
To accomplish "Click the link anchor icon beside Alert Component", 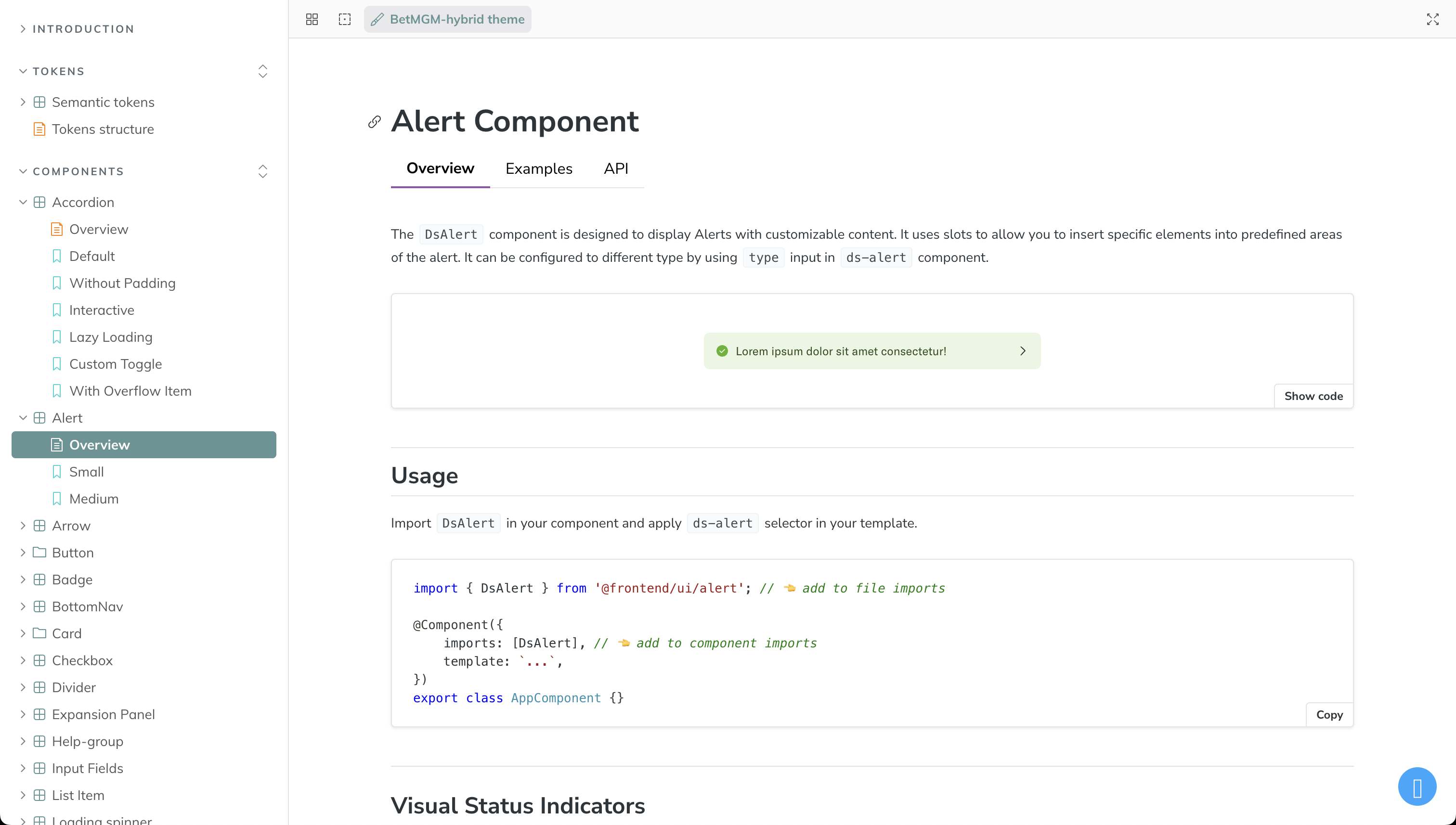I will [x=374, y=122].
